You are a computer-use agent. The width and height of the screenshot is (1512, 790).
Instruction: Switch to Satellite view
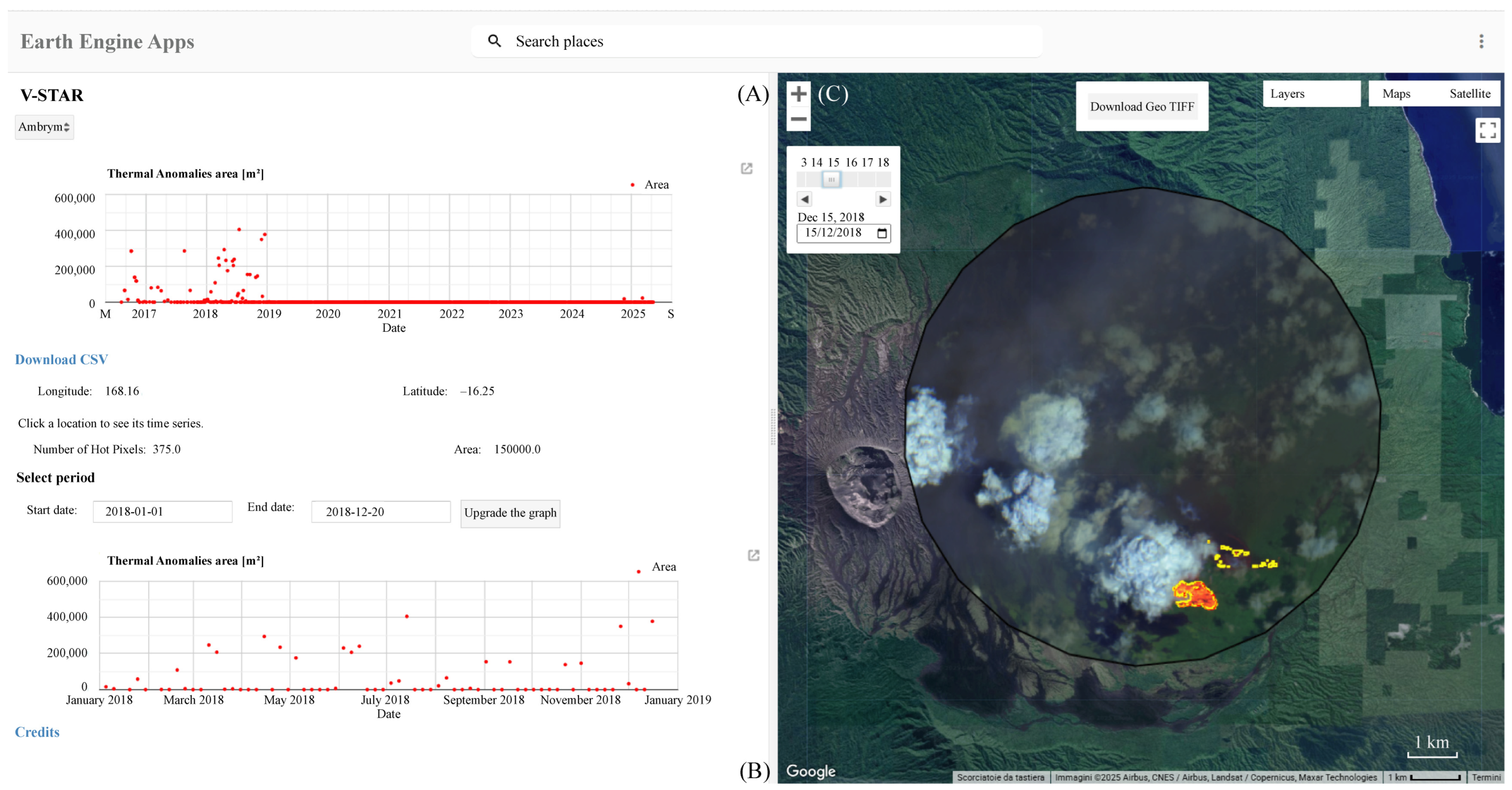[x=1470, y=93]
